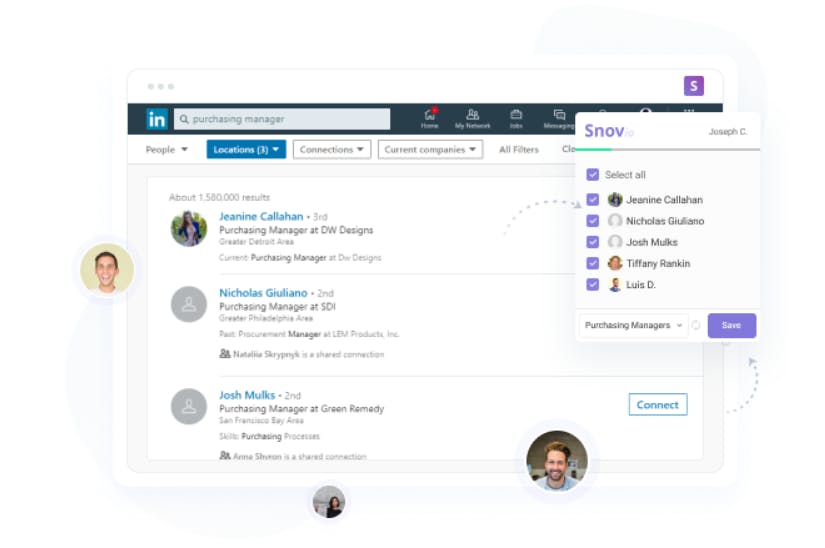Screen dimensions: 825x548
Task: Click the purchasing manager search field
Action: click(282, 119)
